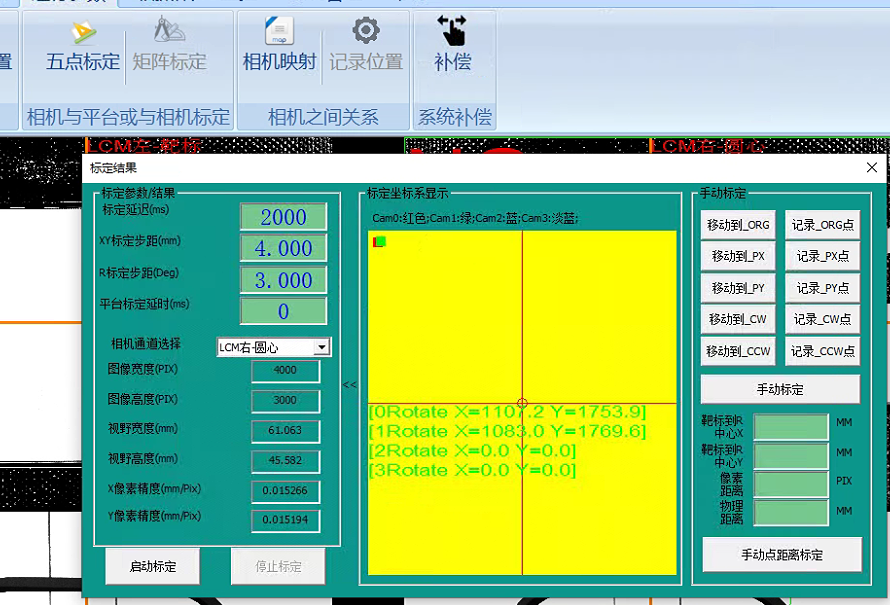Close the 标定结果 dialog
890x605 pixels.
tap(872, 168)
